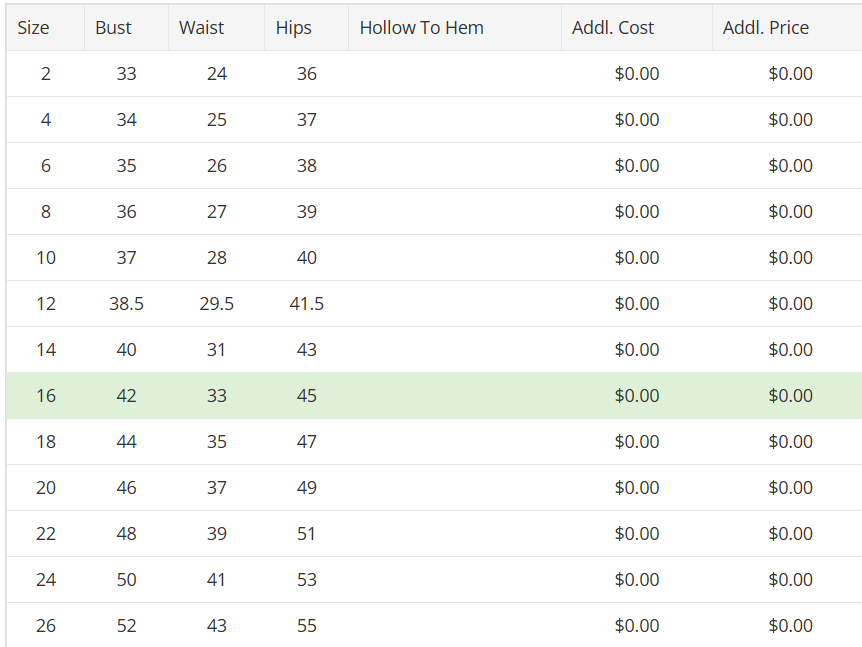The image size is (862, 647).
Task: Select the size 14 row
Action: [434, 350]
